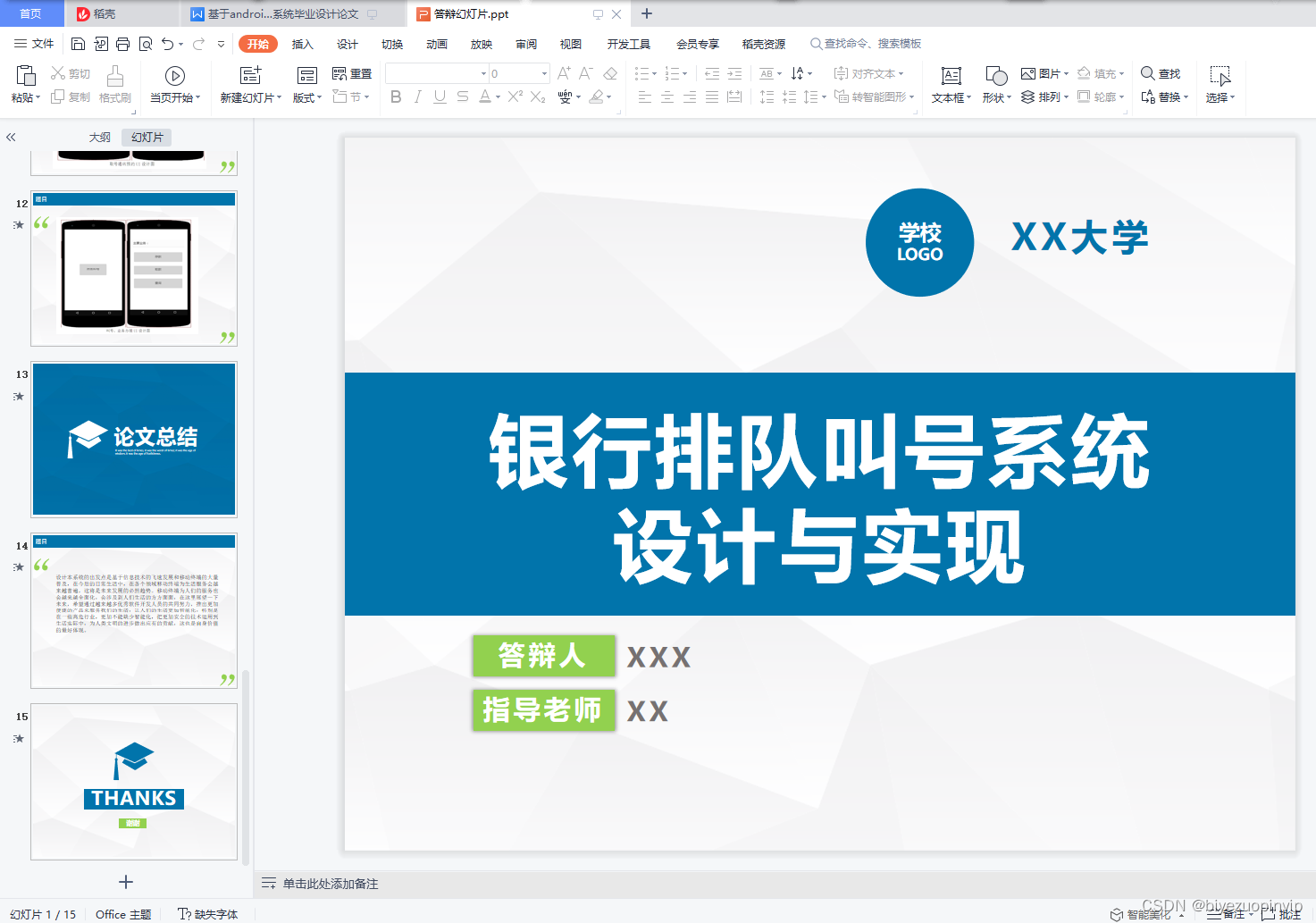Switch to the Outline (大纲) panel tab
This screenshot has width=1316, height=923.
100,137
